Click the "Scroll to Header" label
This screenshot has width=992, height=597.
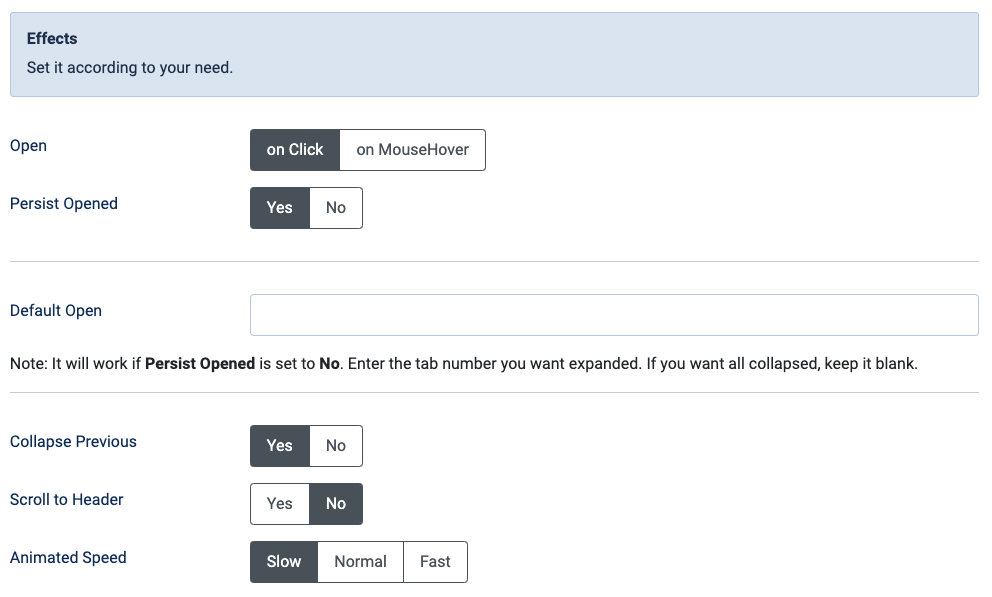click(67, 500)
